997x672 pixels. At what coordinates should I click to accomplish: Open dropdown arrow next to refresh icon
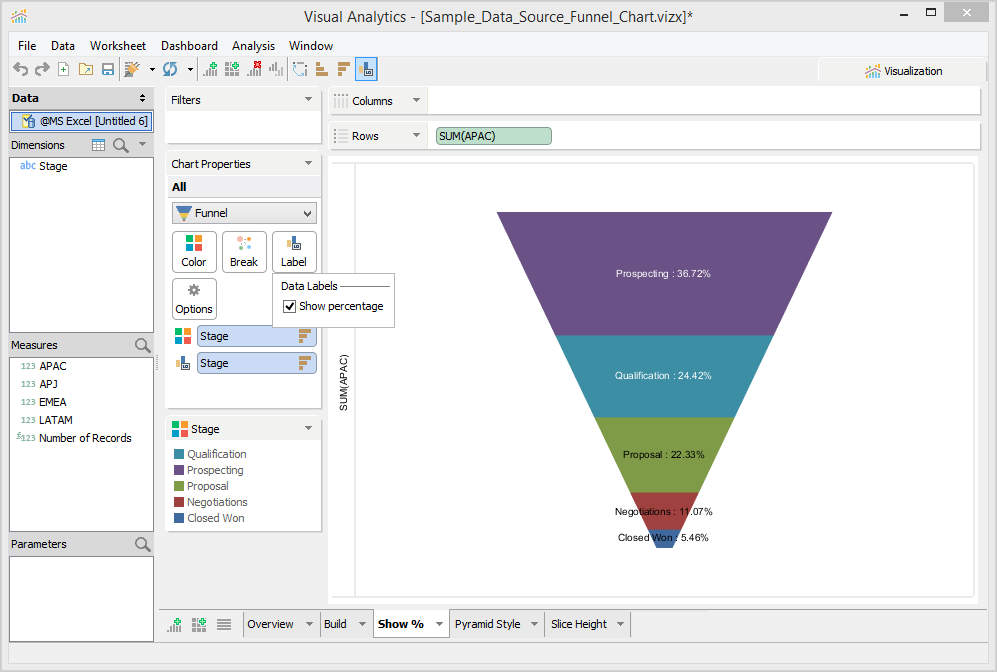pyautogui.click(x=190, y=69)
